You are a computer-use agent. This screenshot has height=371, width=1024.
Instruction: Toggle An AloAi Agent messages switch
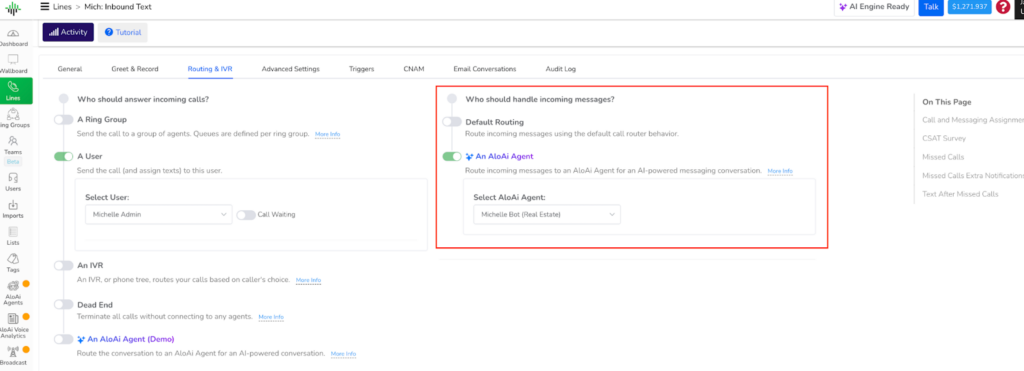452,156
